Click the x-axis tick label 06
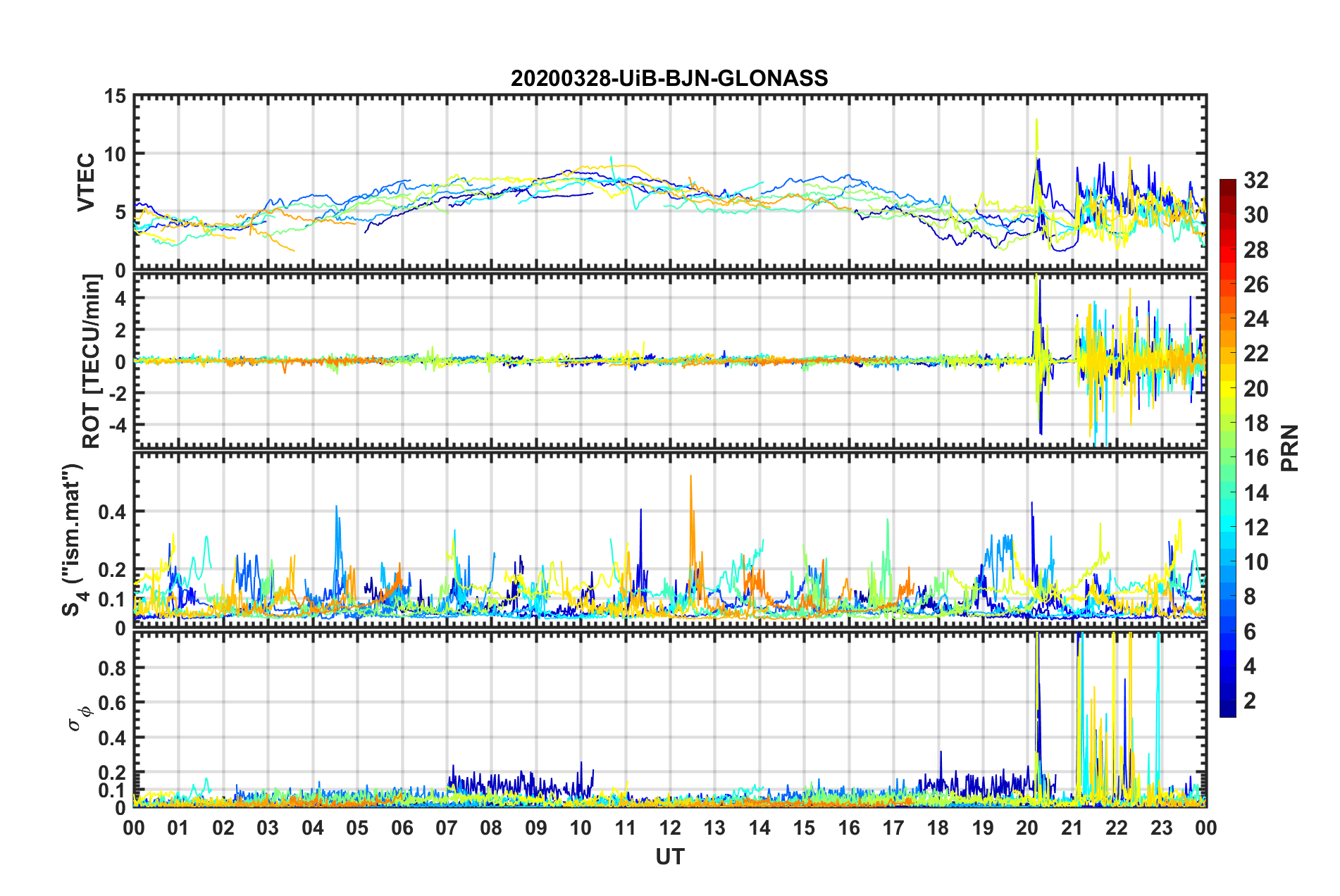The height and width of the screenshot is (896, 1340). (x=402, y=828)
